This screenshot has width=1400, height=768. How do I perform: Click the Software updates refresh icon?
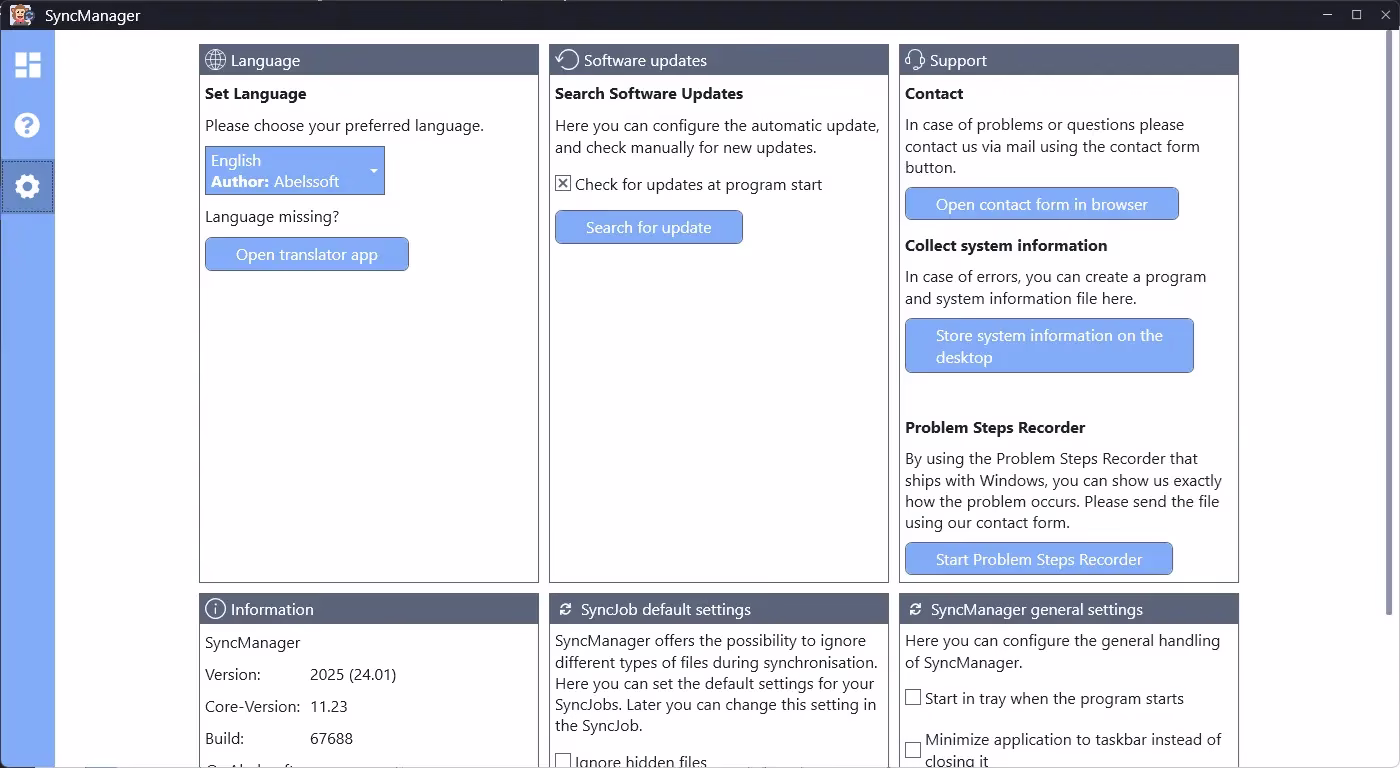click(567, 60)
